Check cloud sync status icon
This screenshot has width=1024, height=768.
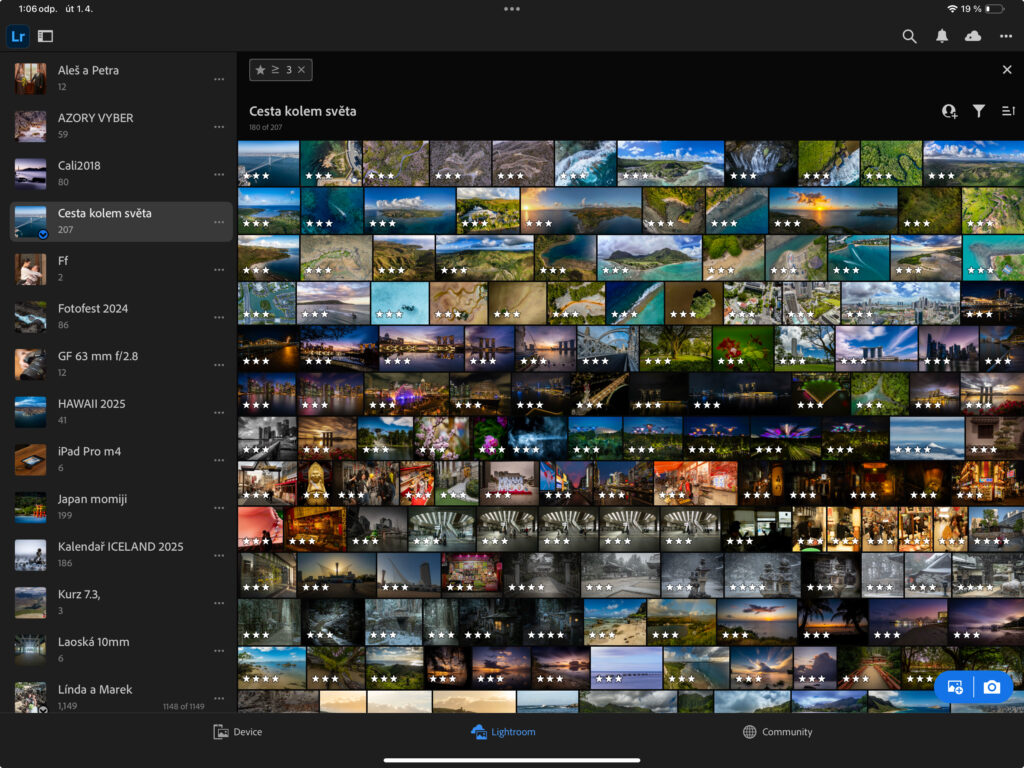tap(973, 36)
